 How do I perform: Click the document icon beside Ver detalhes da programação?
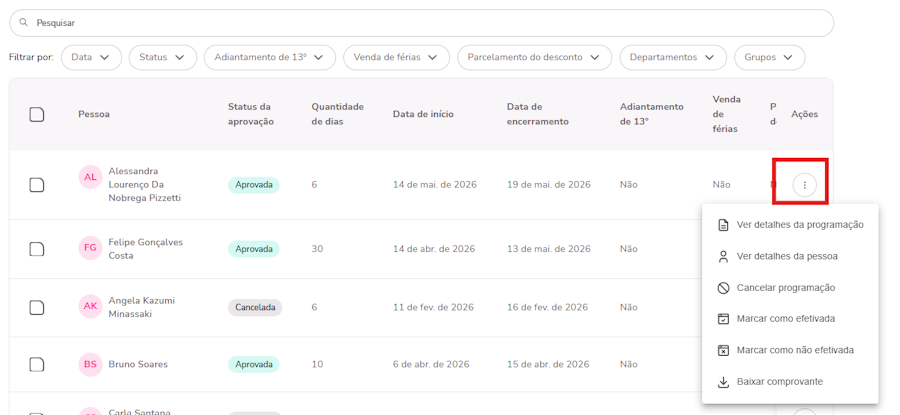[x=723, y=225]
